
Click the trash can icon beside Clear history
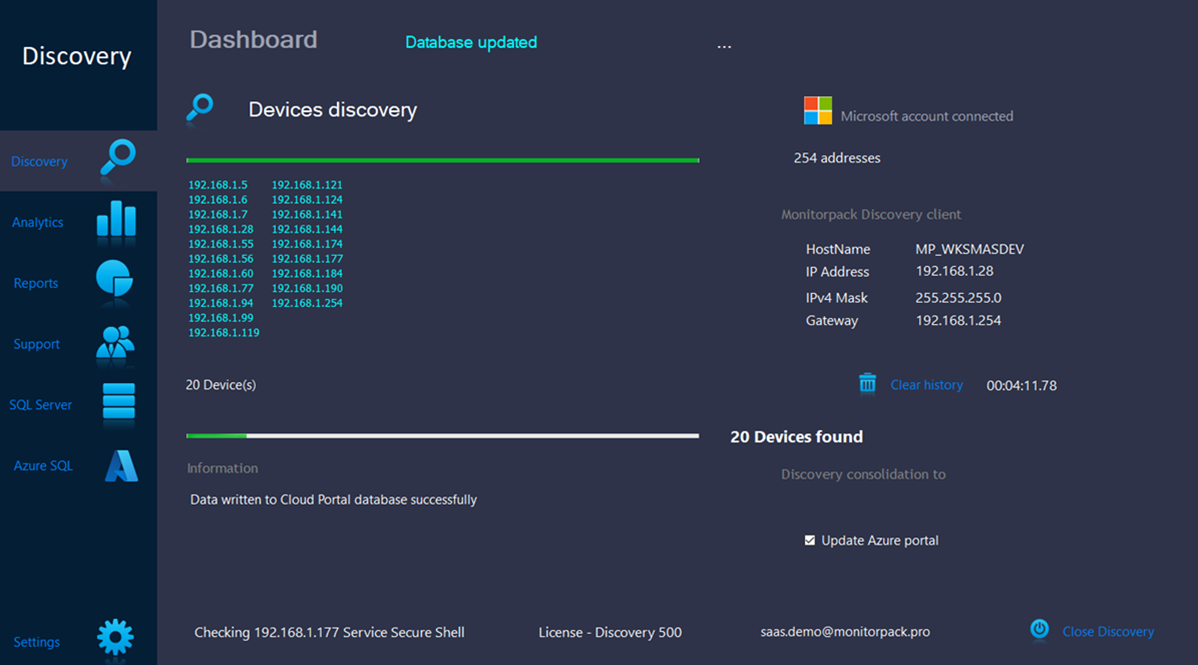[x=867, y=383]
